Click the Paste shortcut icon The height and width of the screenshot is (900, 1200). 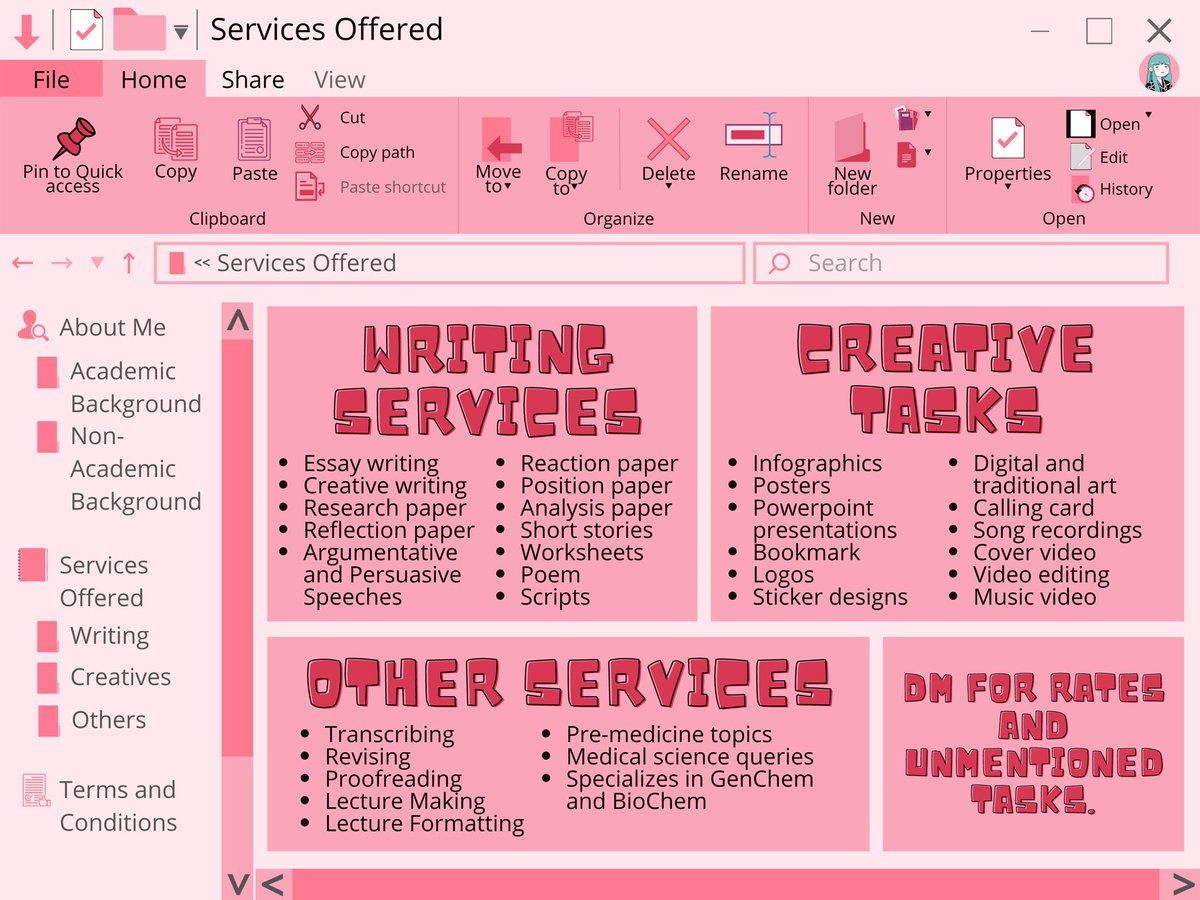(x=310, y=187)
